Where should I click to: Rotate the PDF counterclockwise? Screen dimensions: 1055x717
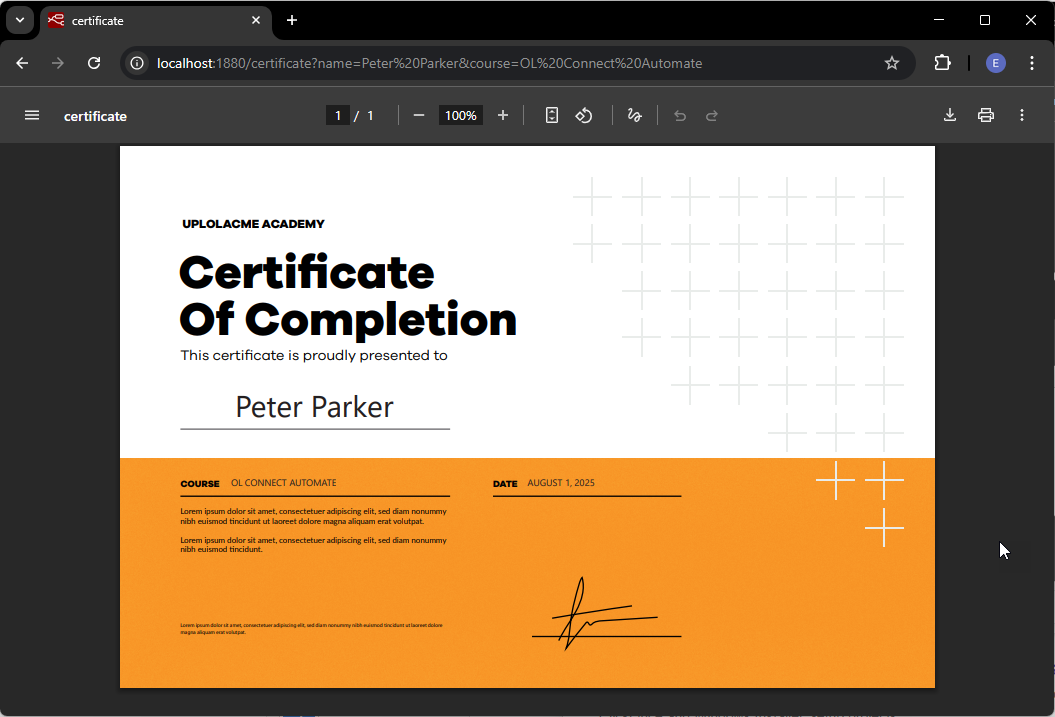tap(584, 116)
